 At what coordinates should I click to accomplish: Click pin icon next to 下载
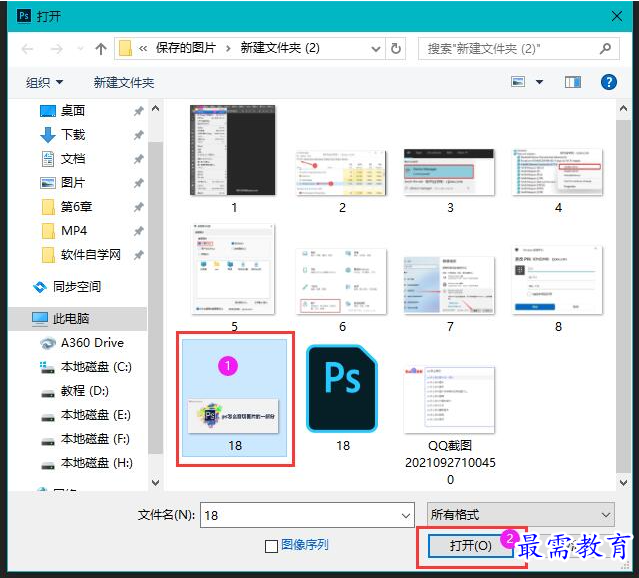(139, 135)
